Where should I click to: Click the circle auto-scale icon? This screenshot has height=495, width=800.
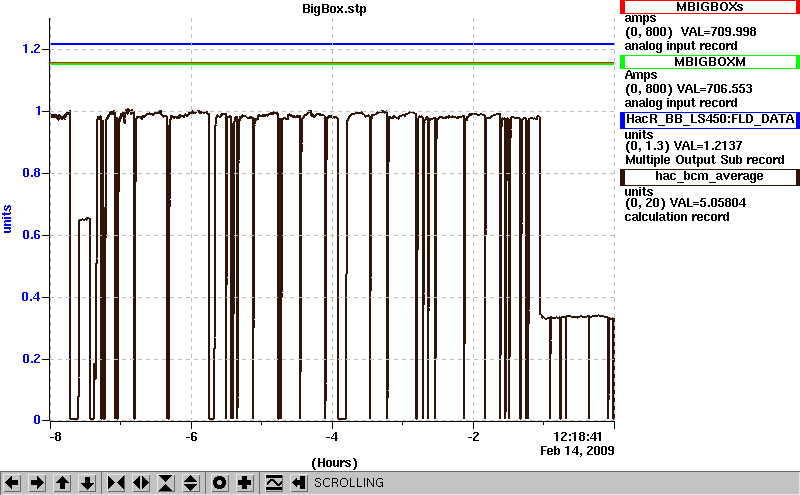(220, 483)
